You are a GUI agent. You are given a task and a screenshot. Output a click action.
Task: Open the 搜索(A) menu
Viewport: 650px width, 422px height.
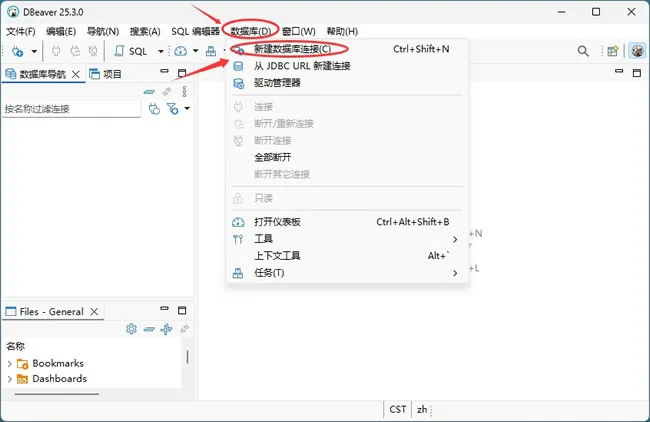[x=145, y=32]
